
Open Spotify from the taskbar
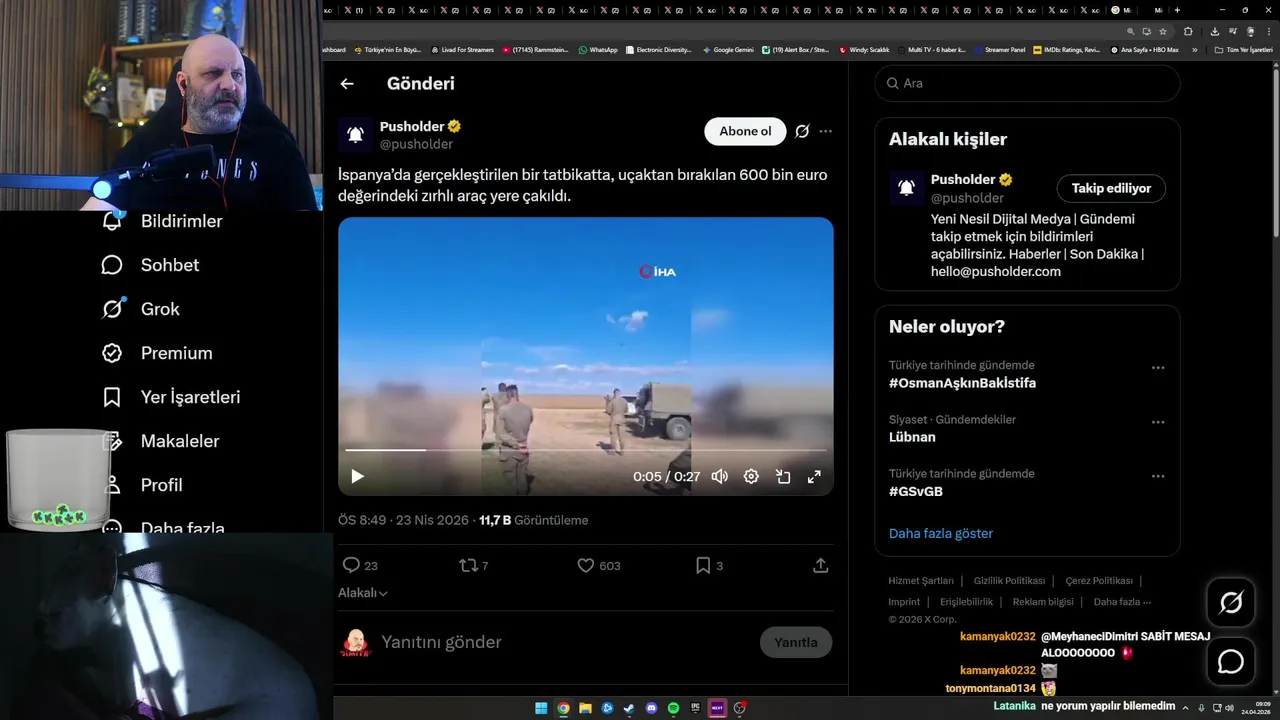click(x=673, y=708)
